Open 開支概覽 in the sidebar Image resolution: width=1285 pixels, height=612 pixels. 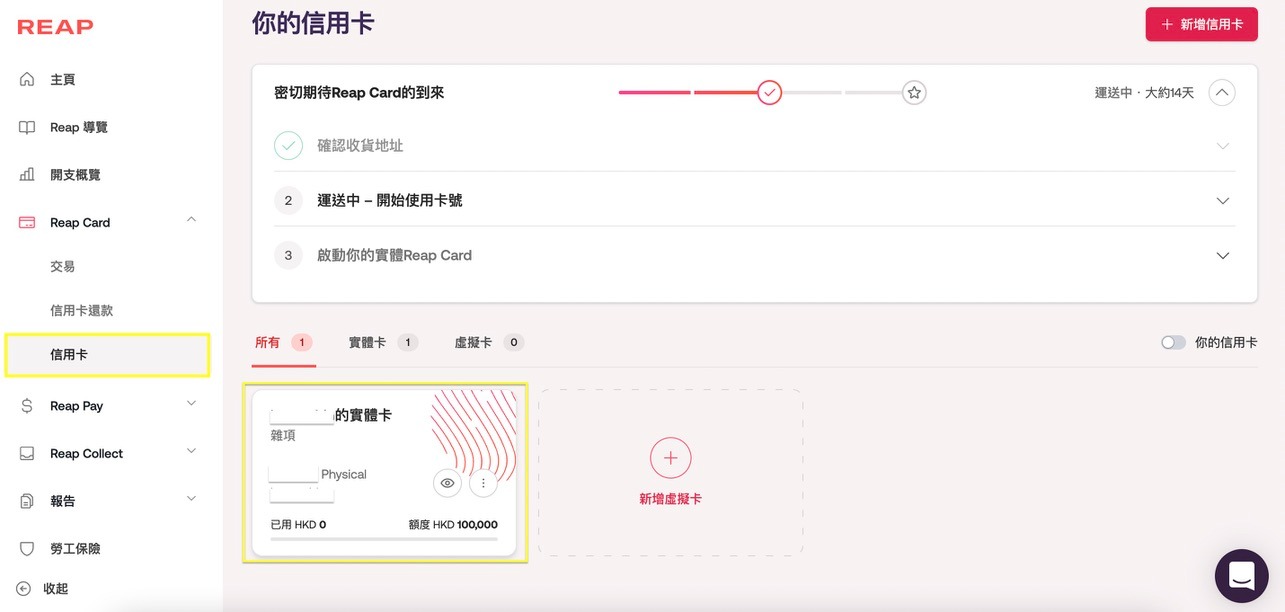pos(76,175)
